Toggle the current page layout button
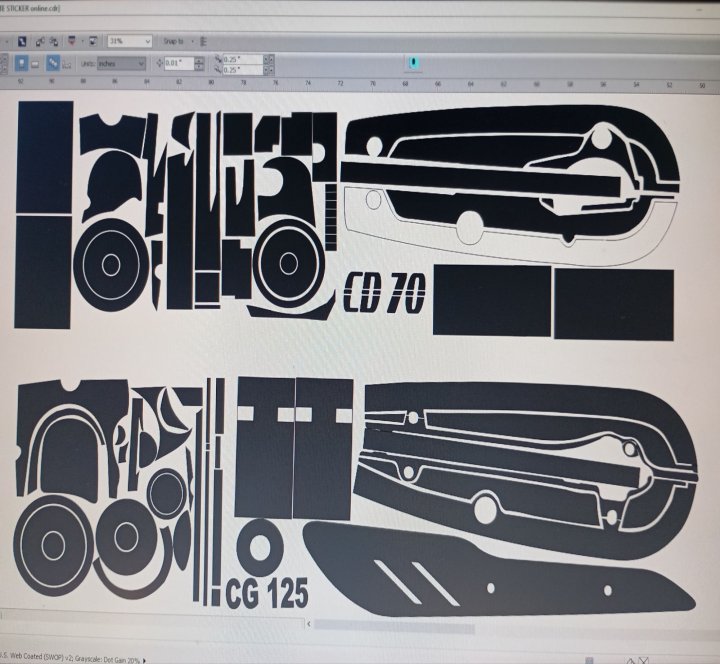Image resolution: width=720 pixels, height=664 pixels. pyautogui.click(x=67, y=64)
